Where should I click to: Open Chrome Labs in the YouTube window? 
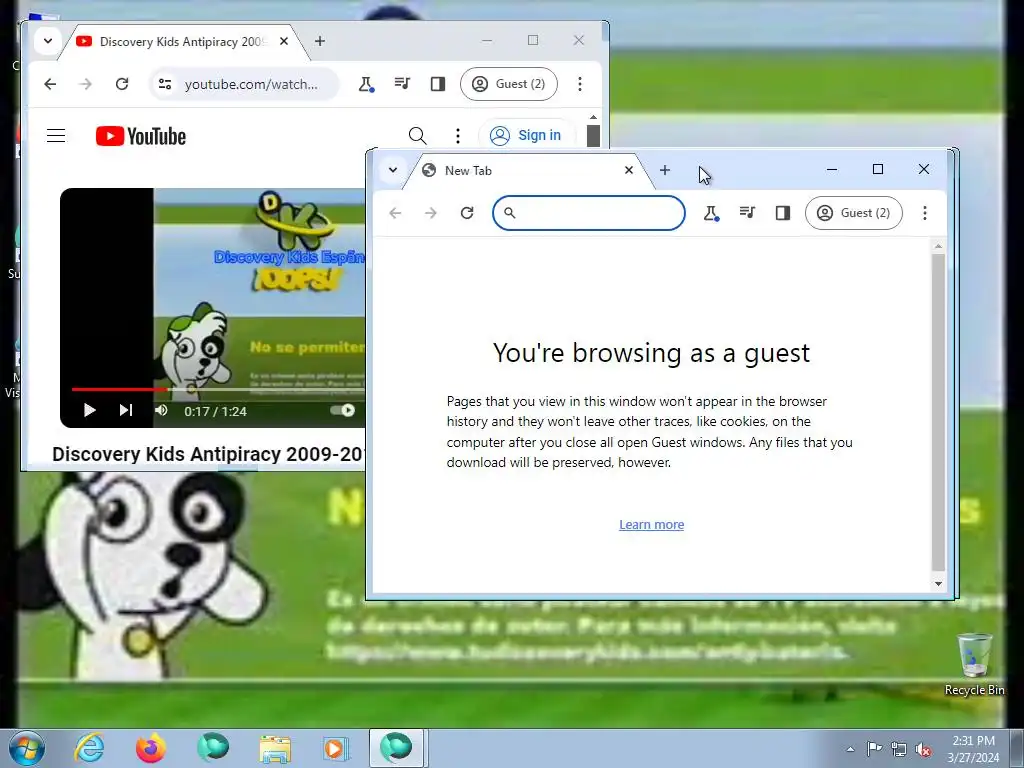366,84
